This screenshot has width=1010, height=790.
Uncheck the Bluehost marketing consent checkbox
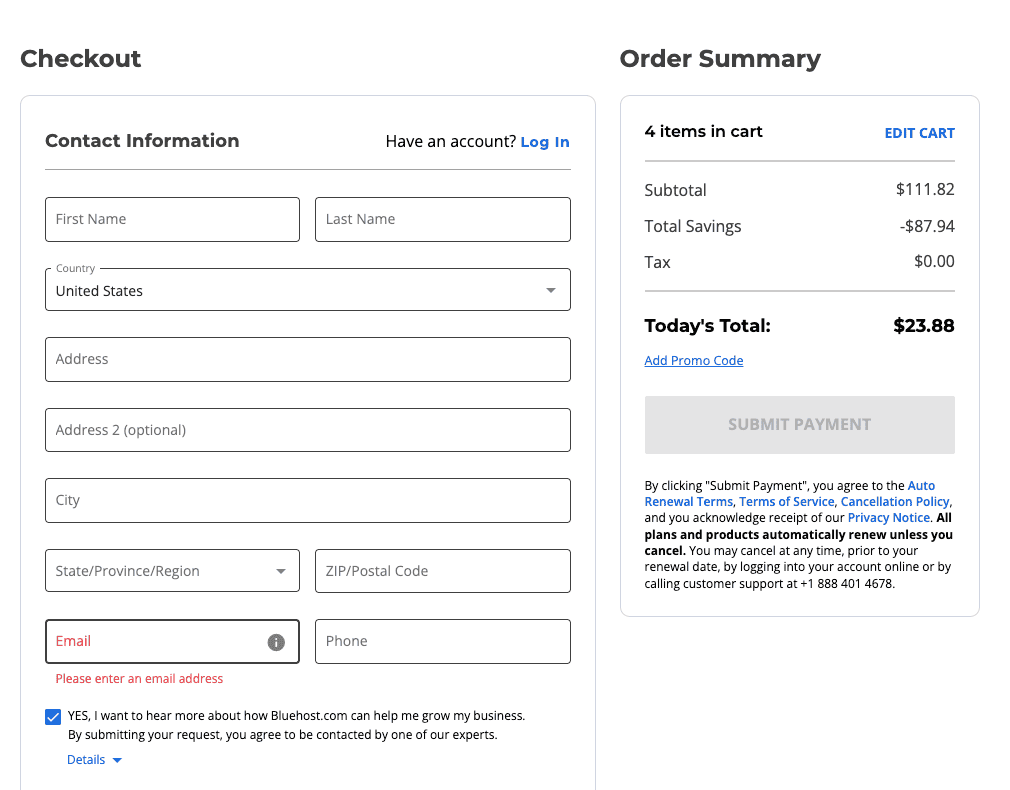[53, 716]
